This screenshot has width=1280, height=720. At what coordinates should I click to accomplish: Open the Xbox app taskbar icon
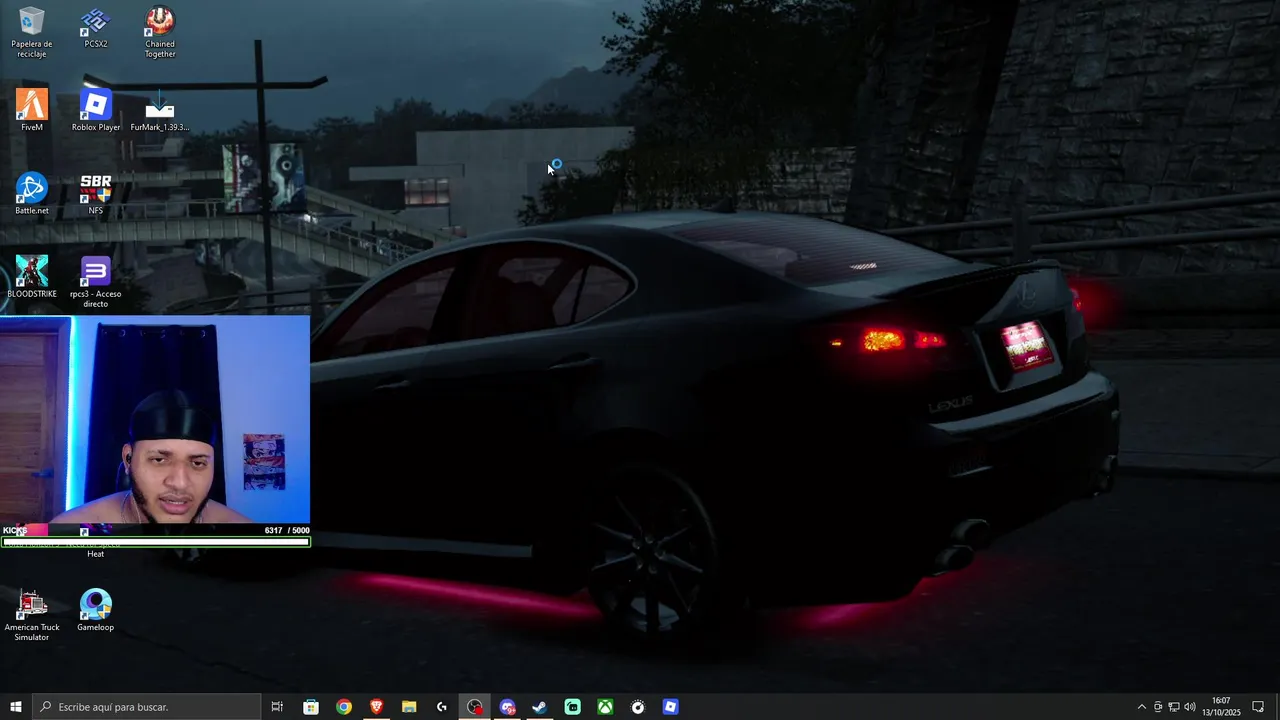tap(605, 707)
